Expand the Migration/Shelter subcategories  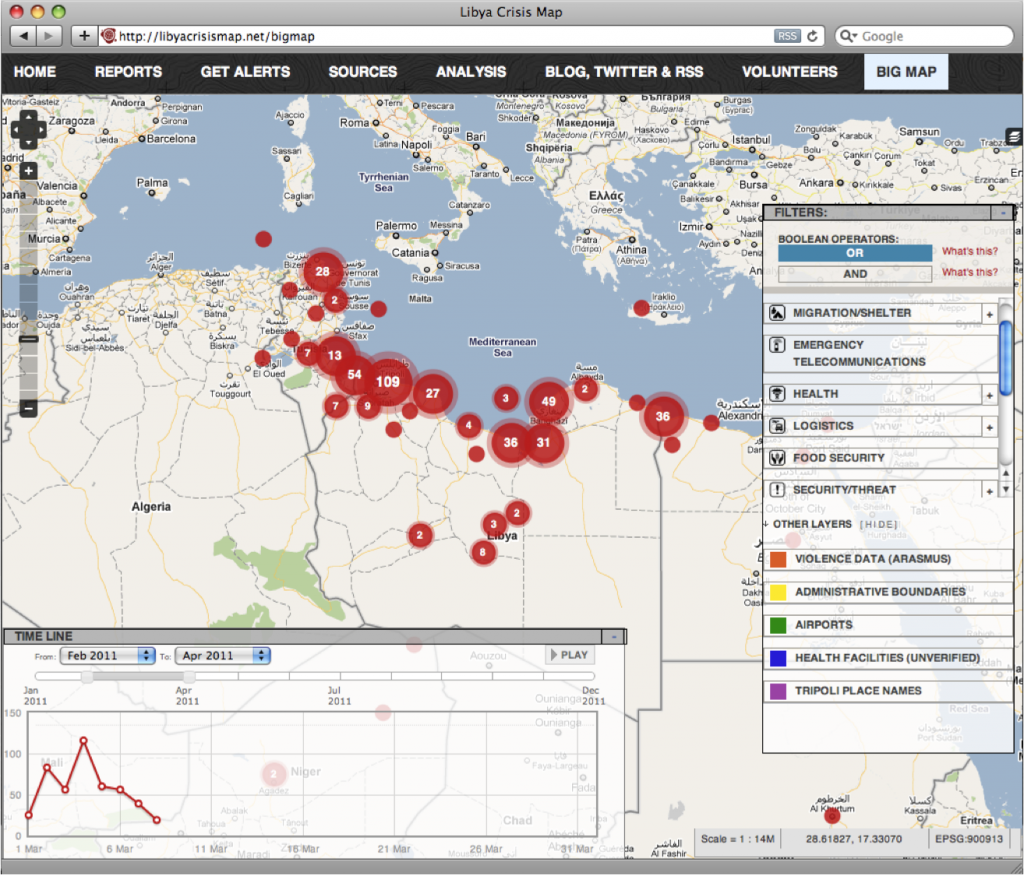pos(989,315)
